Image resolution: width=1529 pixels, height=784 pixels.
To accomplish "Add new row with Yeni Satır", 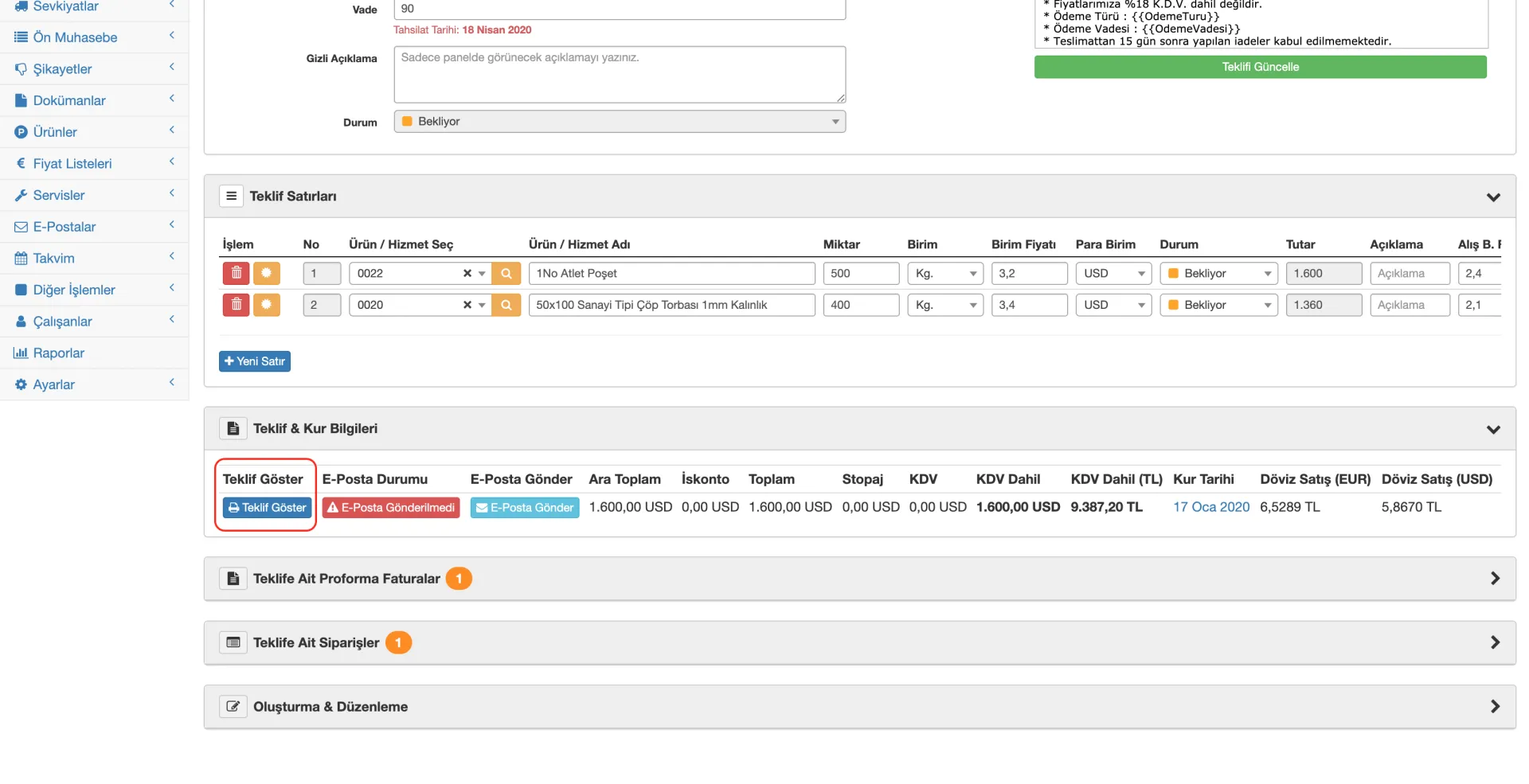I will 255,361.
